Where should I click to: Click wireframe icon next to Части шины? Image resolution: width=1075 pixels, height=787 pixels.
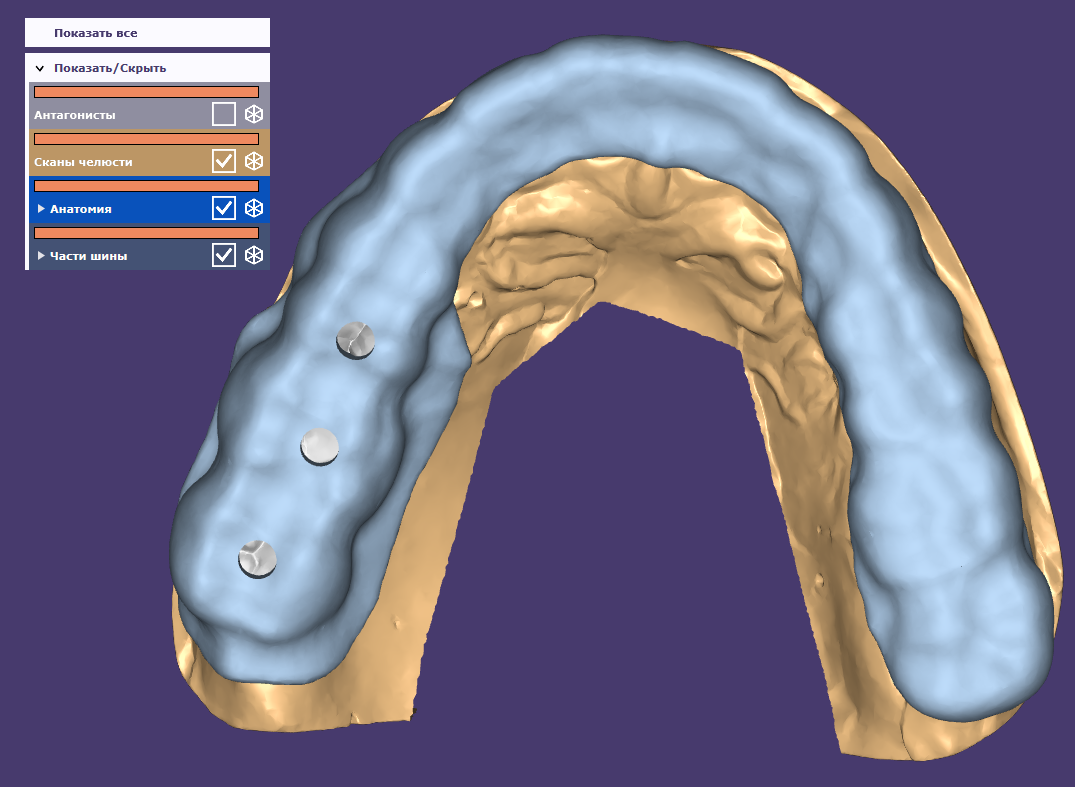[254, 255]
